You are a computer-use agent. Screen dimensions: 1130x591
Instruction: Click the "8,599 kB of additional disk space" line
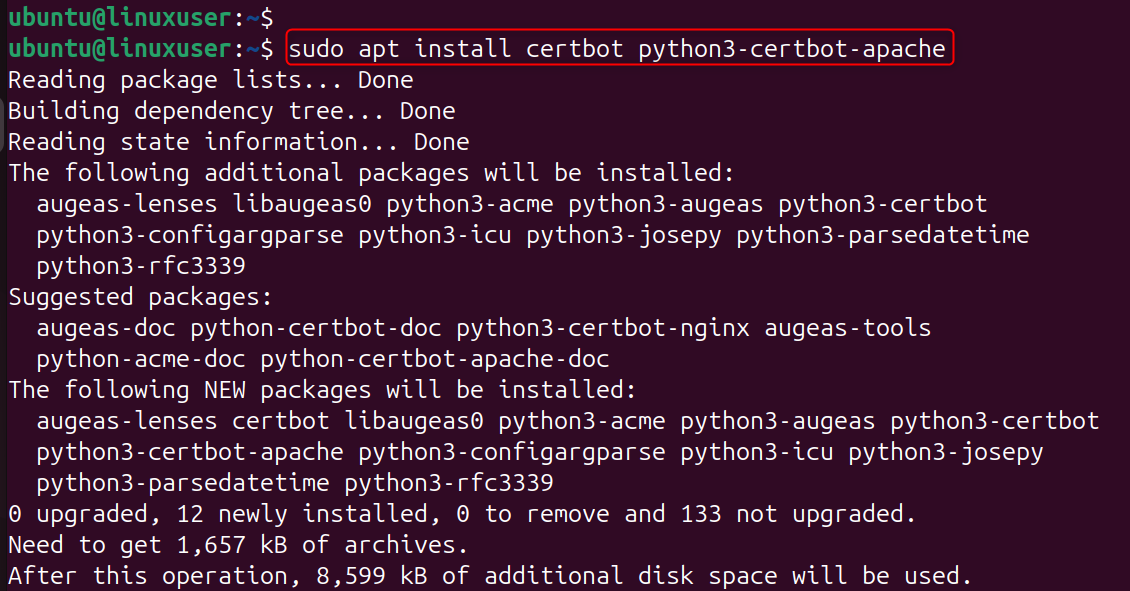490,576
